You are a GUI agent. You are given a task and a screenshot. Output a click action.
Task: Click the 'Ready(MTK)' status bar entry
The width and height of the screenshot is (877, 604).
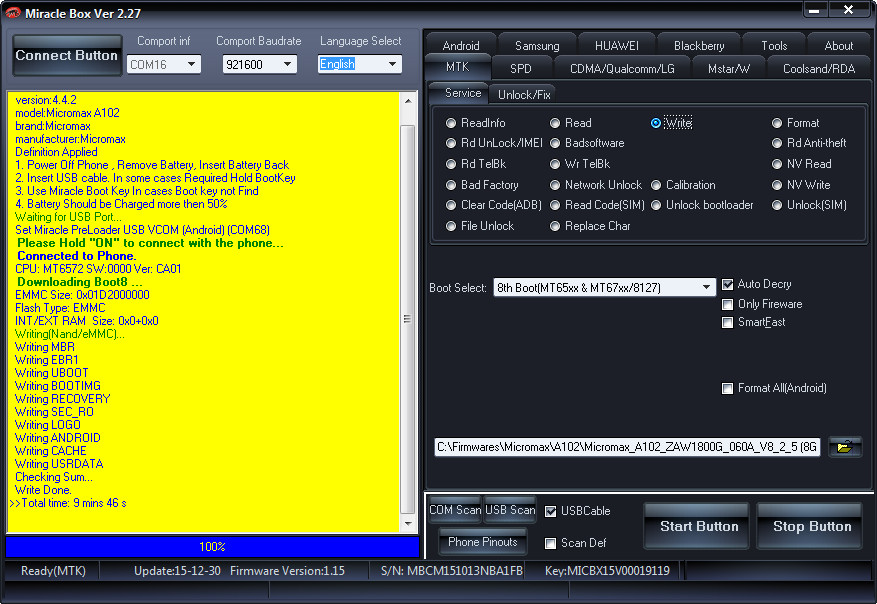(53, 571)
